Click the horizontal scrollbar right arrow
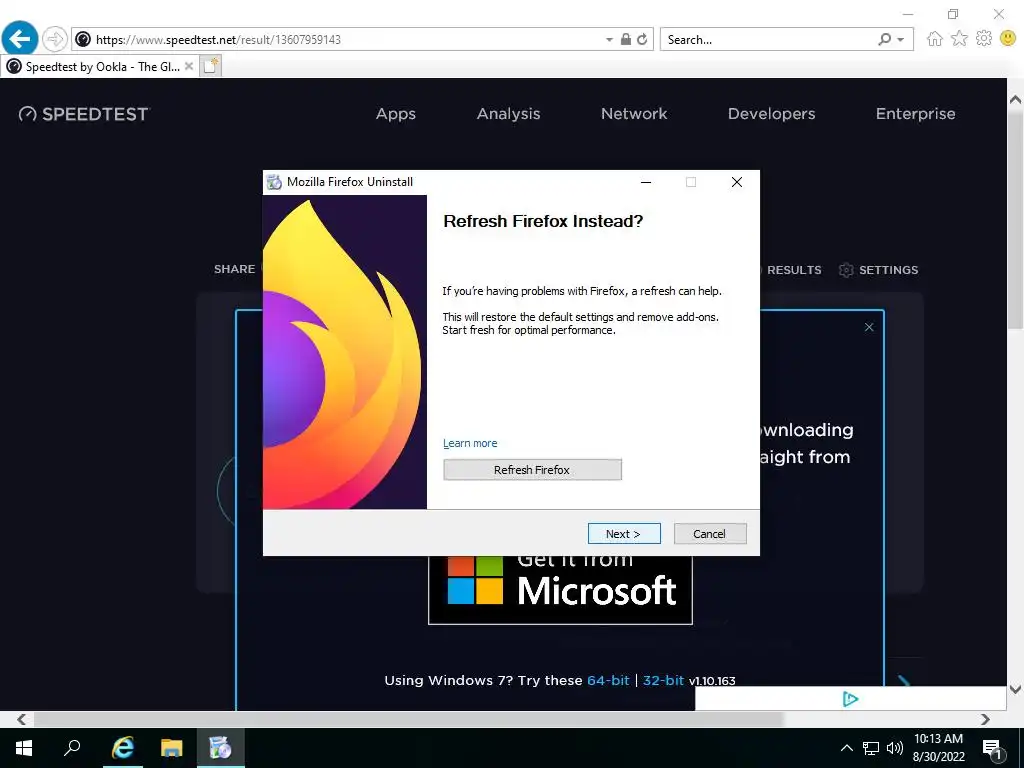 (985, 719)
